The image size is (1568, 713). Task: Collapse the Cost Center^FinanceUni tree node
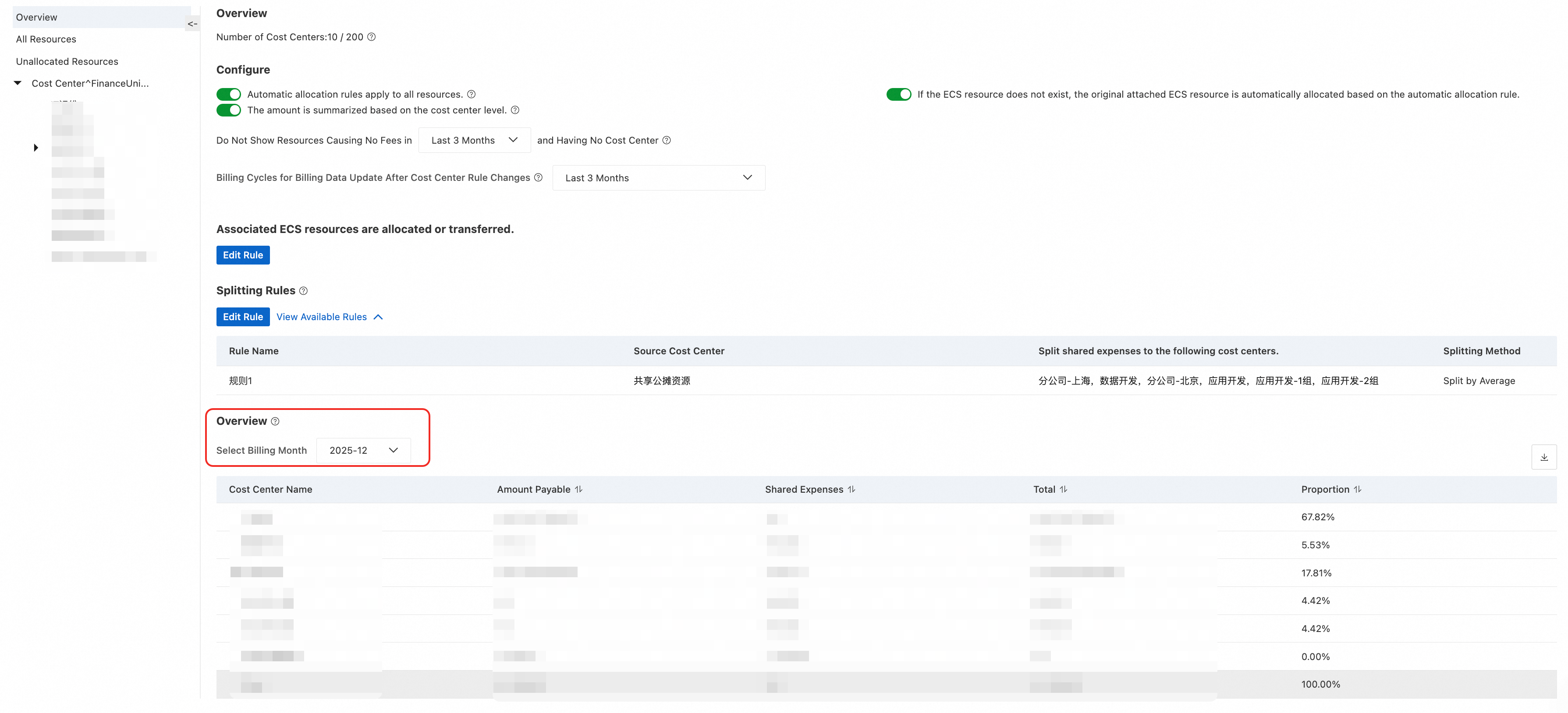pyautogui.click(x=18, y=83)
